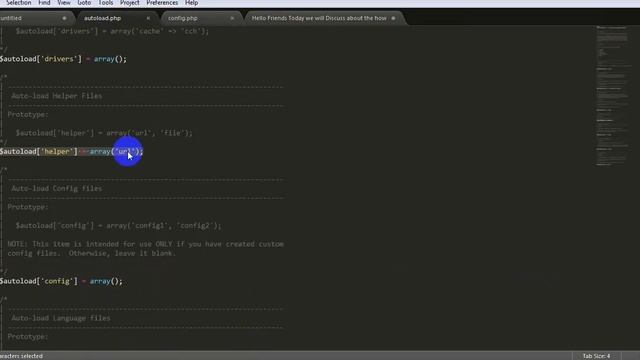Click the 'selected' status bar message

(21, 356)
